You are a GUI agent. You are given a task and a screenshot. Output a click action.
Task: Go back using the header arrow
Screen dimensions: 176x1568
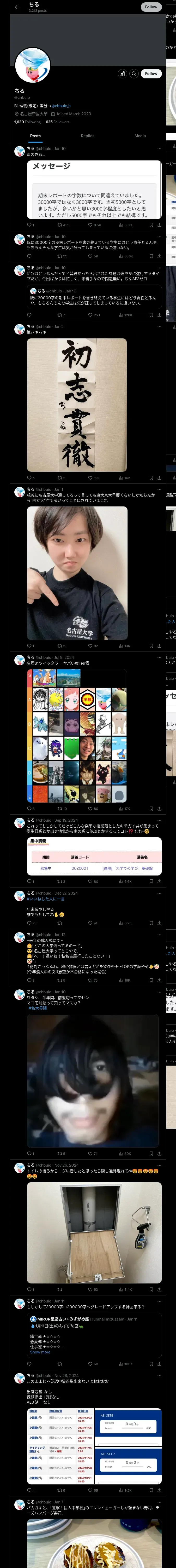pos(17,7)
